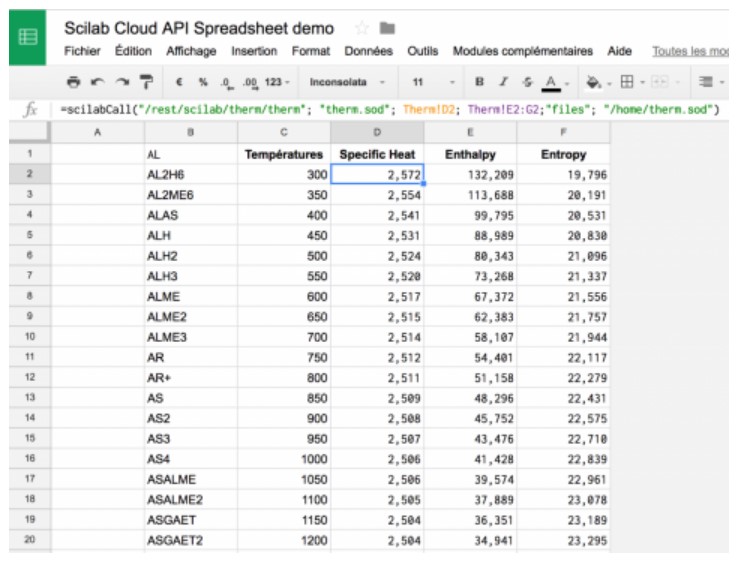Open Google Sheets home icon
The image size is (746, 565).
(27, 37)
